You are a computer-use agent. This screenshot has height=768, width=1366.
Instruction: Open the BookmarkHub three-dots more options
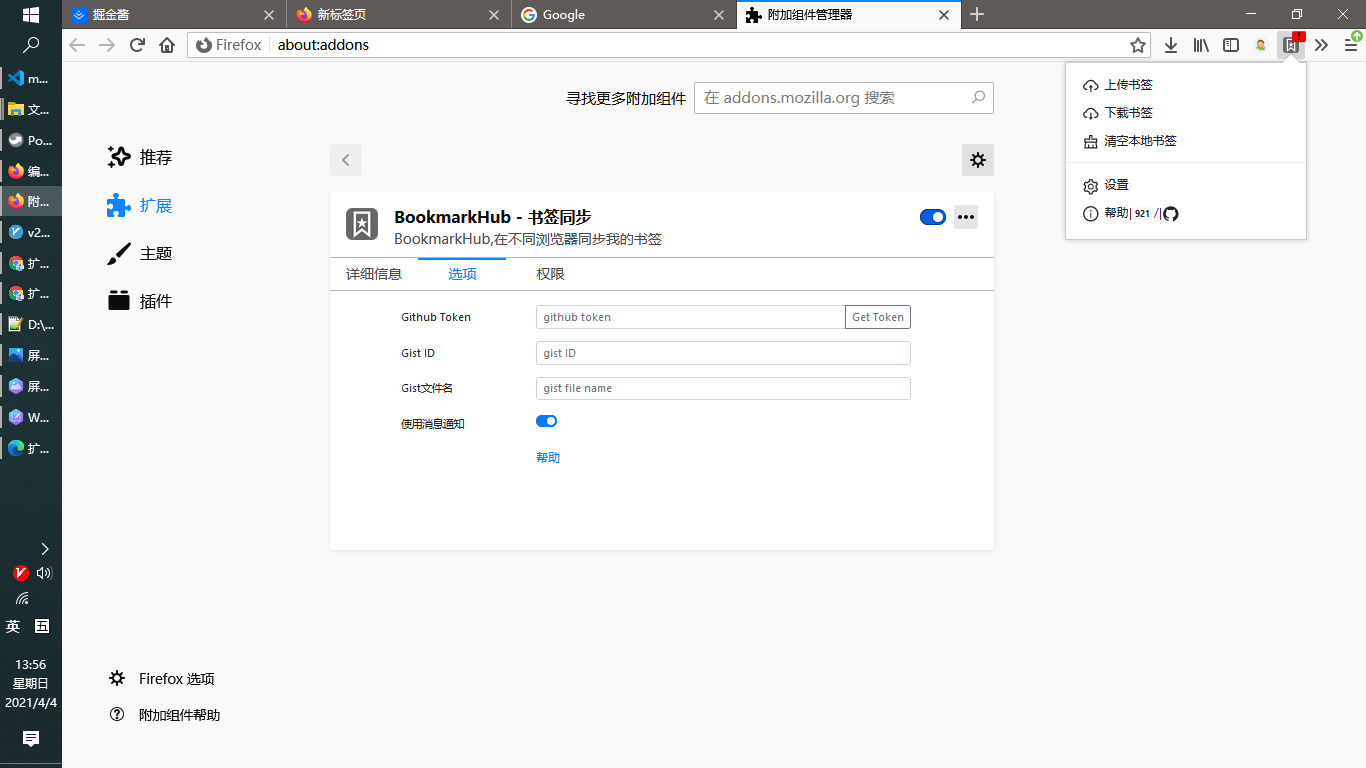[x=966, y=217]
